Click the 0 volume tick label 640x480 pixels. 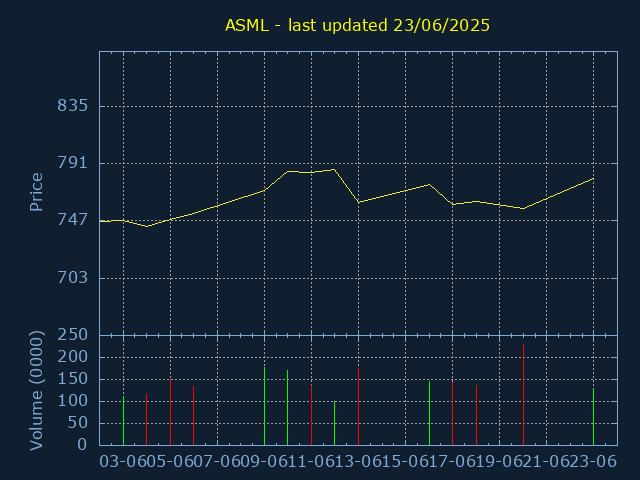[82, 444]
